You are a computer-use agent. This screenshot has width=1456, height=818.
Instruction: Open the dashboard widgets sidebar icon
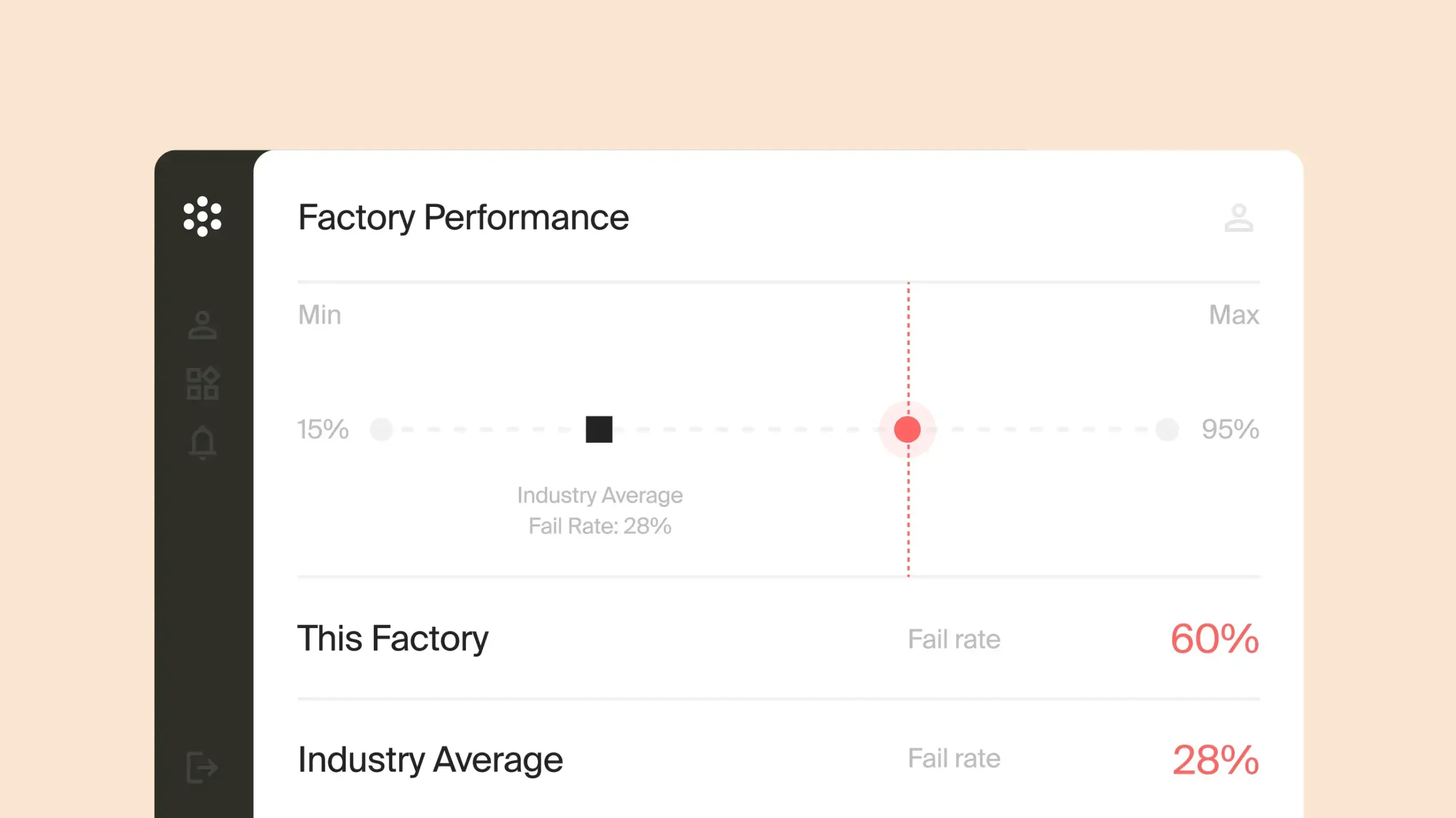click(x=202, y=383)
